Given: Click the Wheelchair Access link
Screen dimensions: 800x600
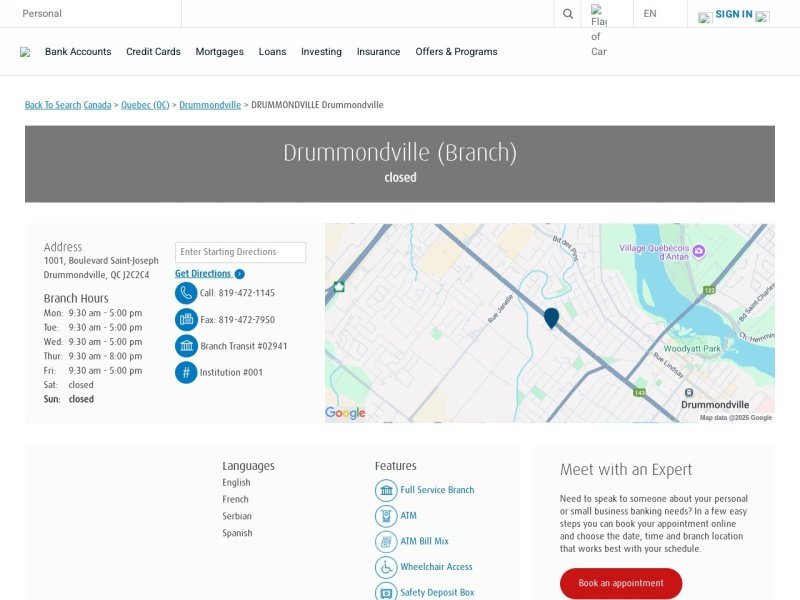Looking at the screenshot, I should coord(436,566).
